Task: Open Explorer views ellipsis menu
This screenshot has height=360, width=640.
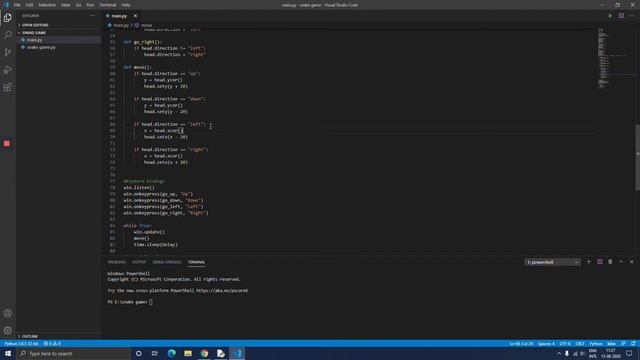Action: (x=92, y=16)
